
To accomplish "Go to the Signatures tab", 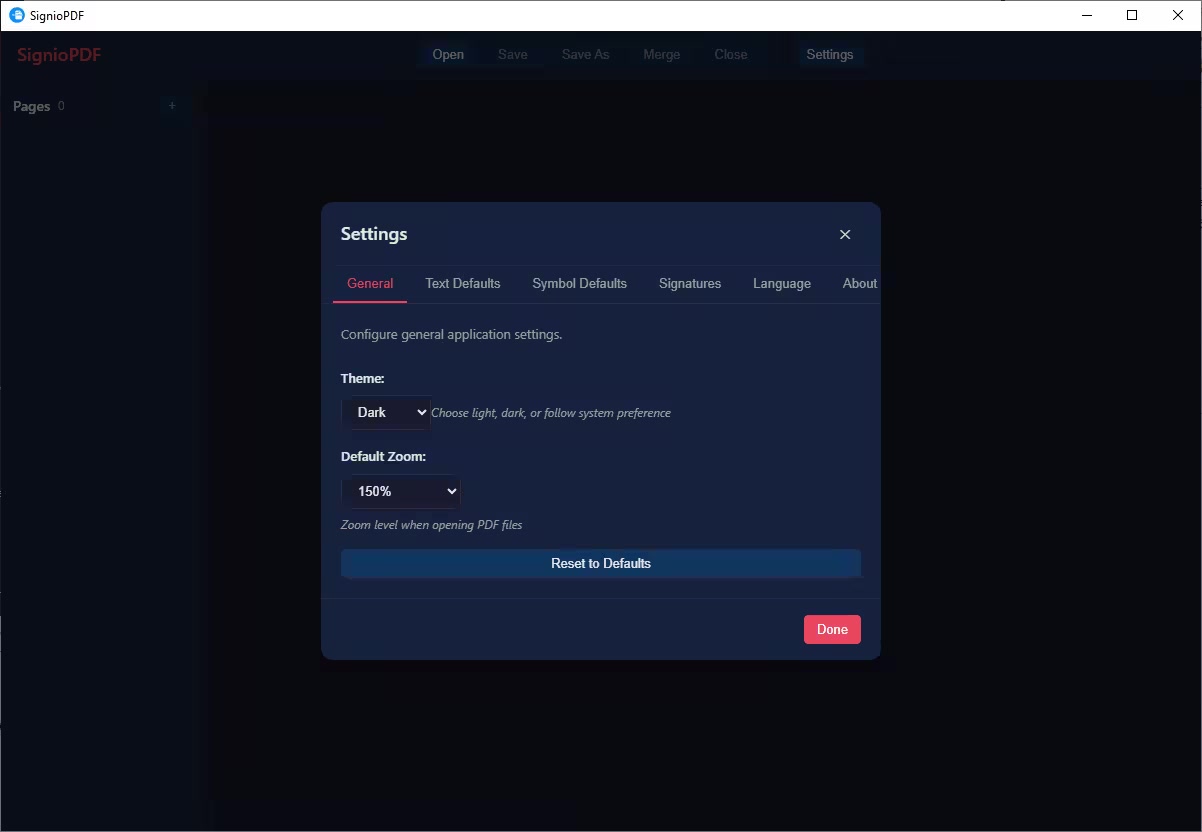I will [690, 284].
